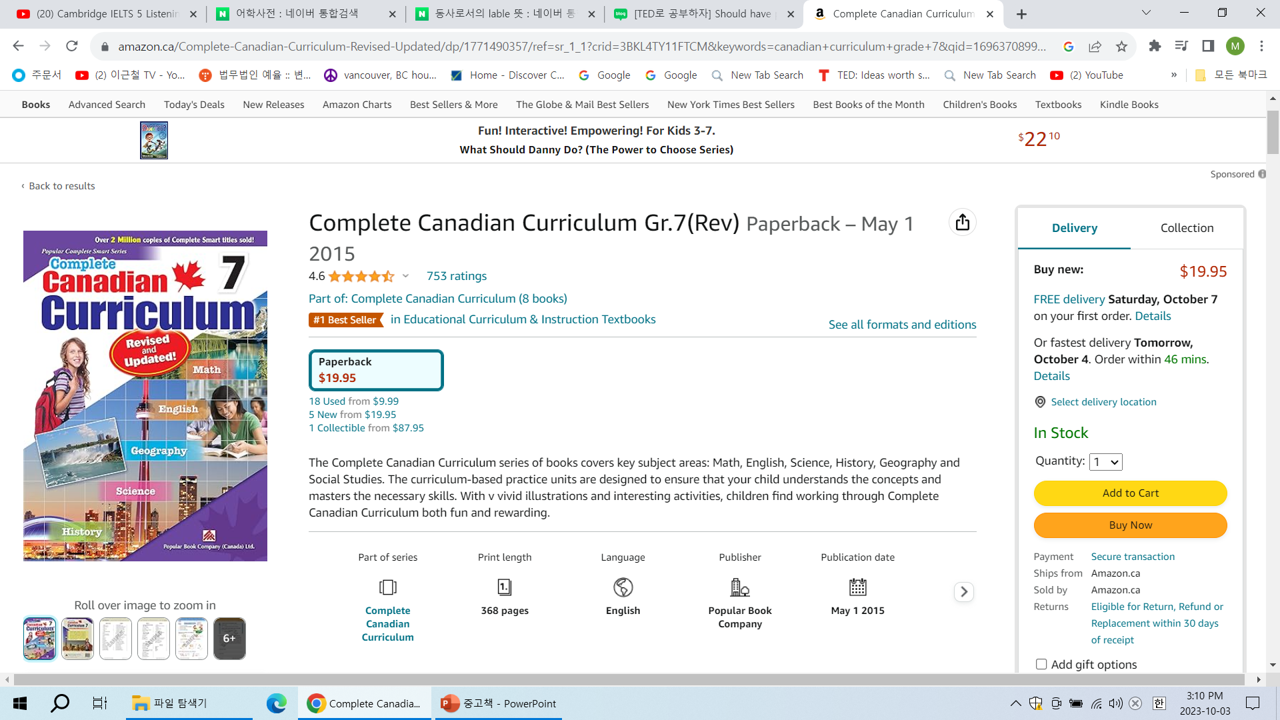The image size is (1280, 720).
Task: View site information icon in address bar
Action: point(104,47)
